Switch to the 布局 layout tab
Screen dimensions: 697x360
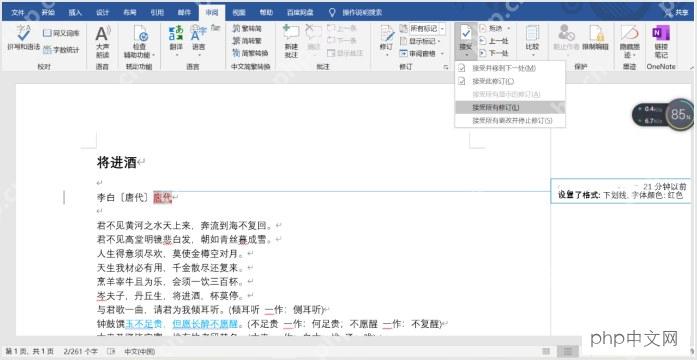pyautogui.click(x=130, y=12)
